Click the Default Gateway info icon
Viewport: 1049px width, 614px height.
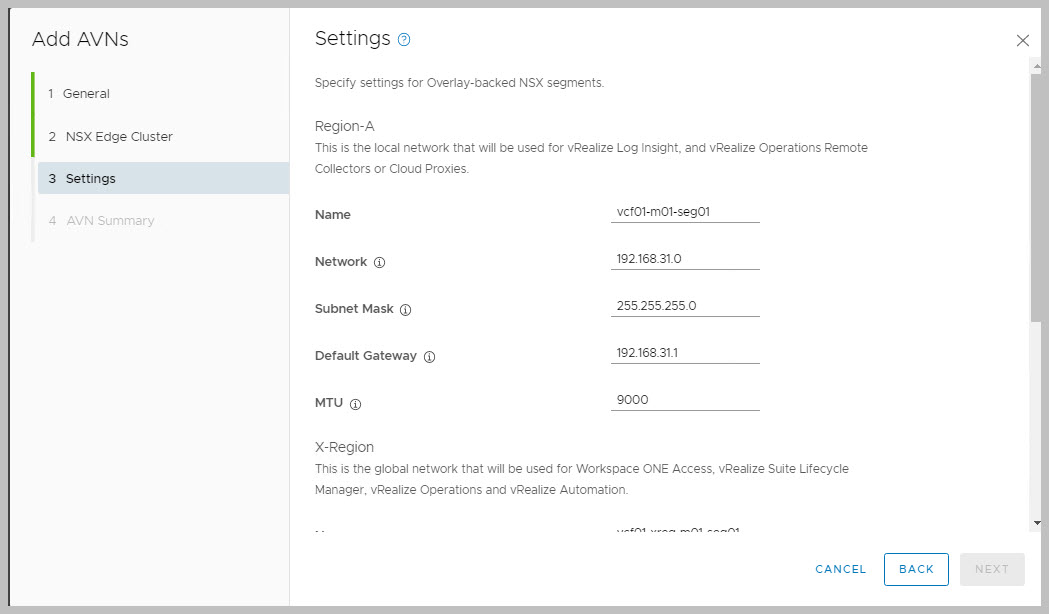(429, 357)
